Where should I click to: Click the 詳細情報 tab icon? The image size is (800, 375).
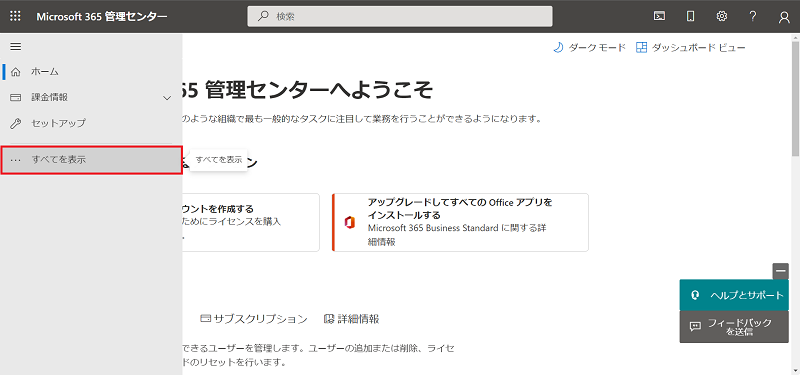tap(329, 319)
